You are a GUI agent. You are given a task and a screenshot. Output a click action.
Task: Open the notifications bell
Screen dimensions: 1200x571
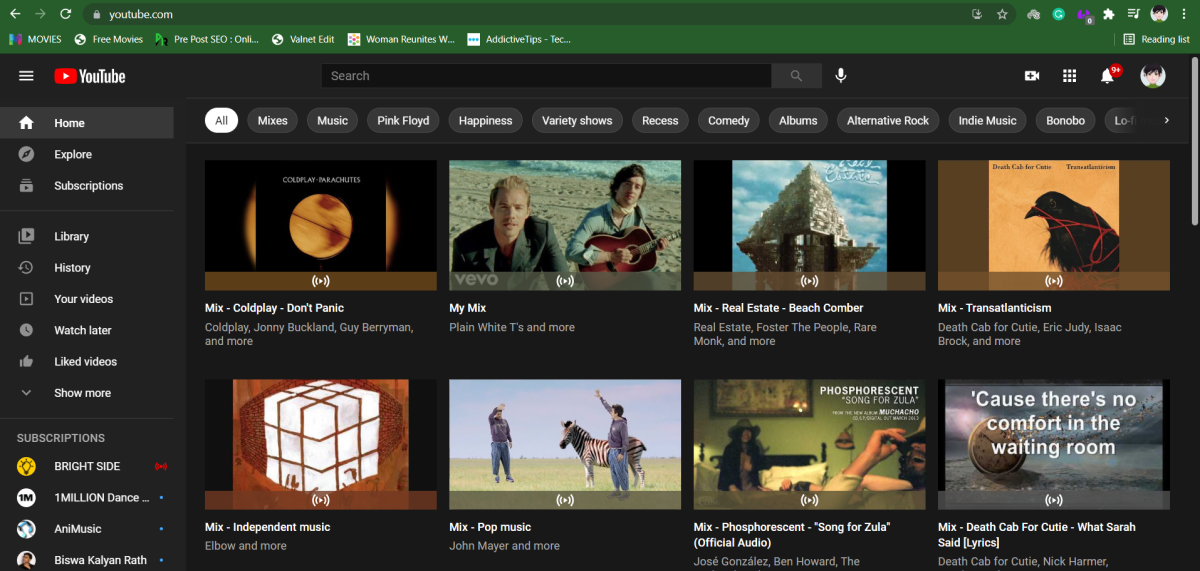(1107, 76)
